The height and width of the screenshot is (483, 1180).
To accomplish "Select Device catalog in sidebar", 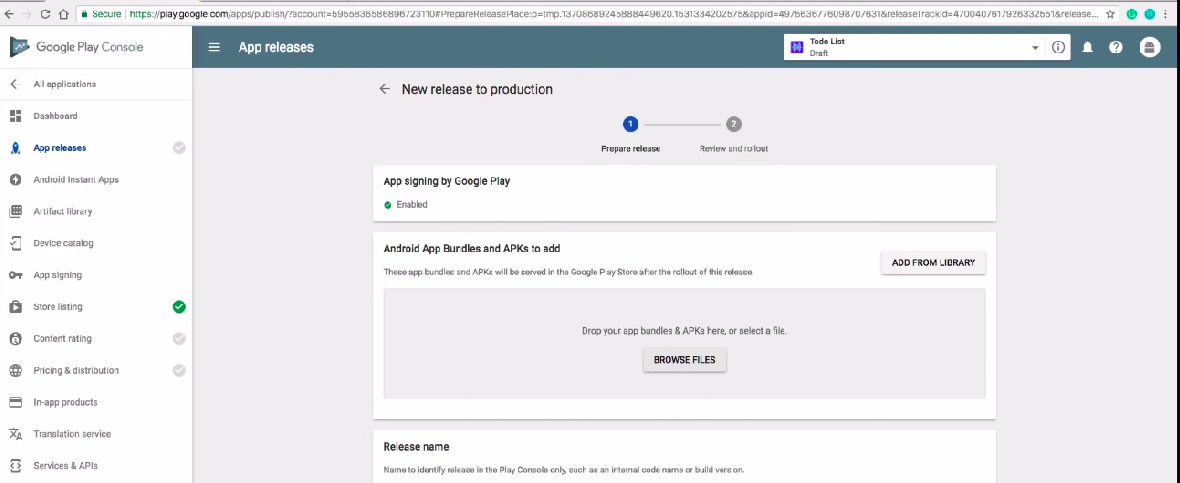I will pyautogui.click(x=64, y=243).
